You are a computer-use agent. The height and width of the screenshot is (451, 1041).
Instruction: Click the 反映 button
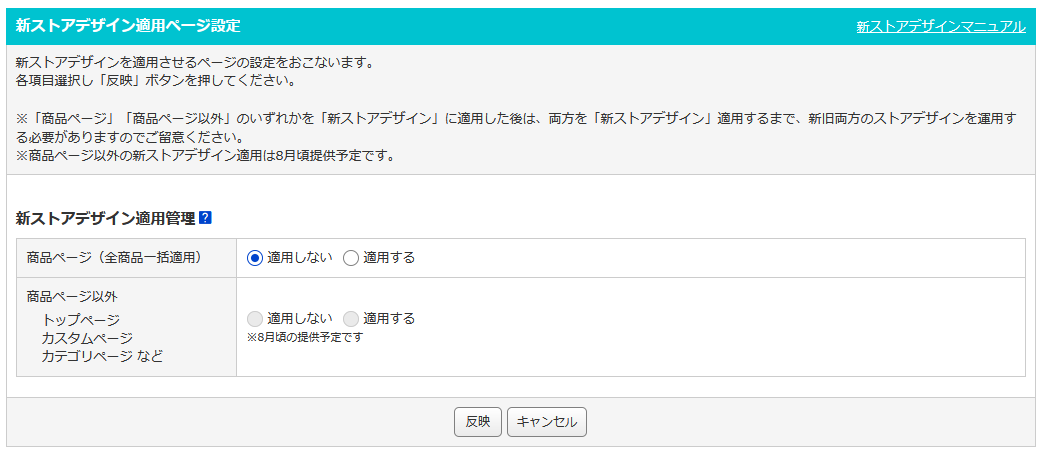pos(478,422)
